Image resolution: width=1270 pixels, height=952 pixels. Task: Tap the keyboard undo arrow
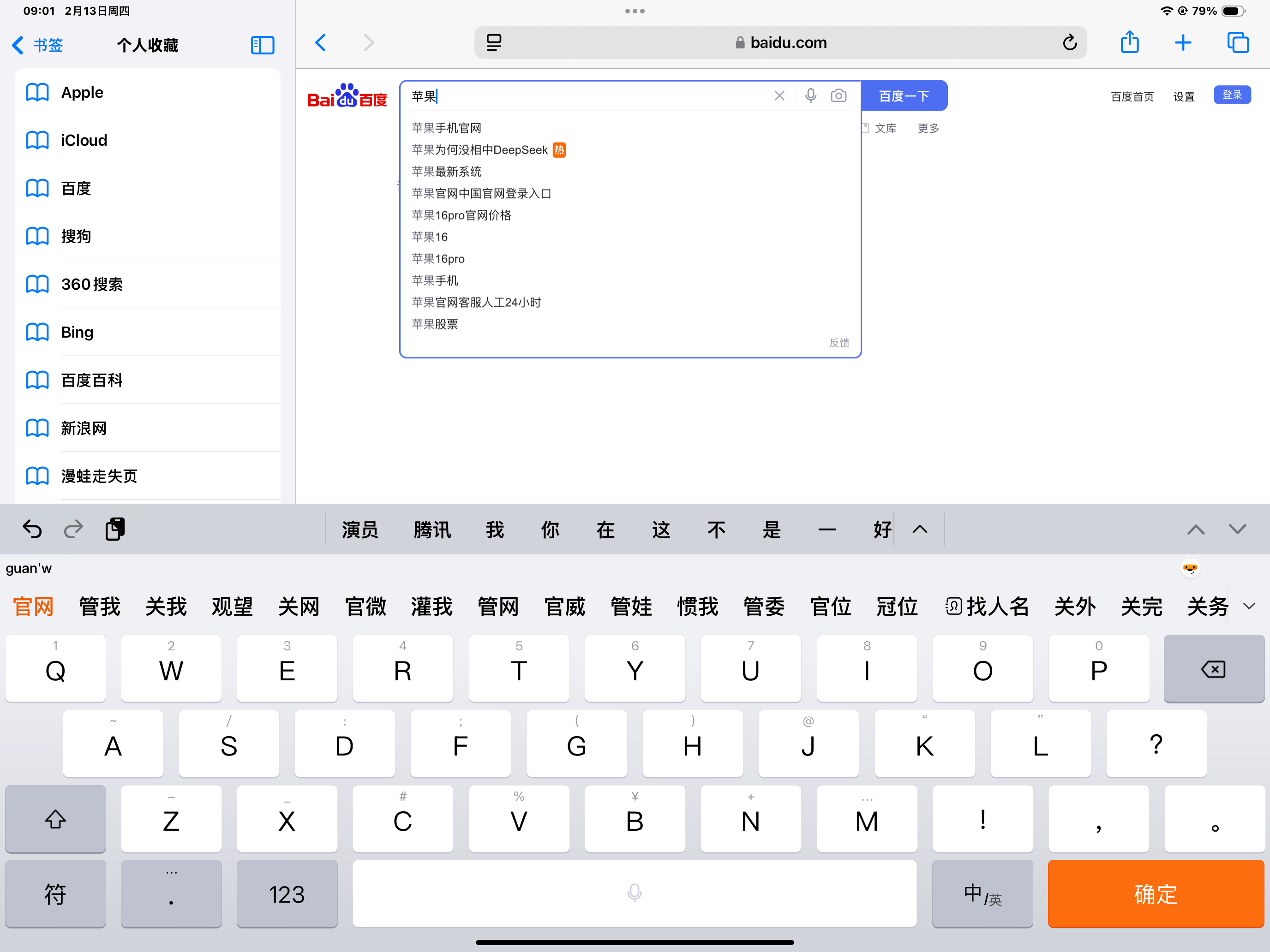[32, 529]
